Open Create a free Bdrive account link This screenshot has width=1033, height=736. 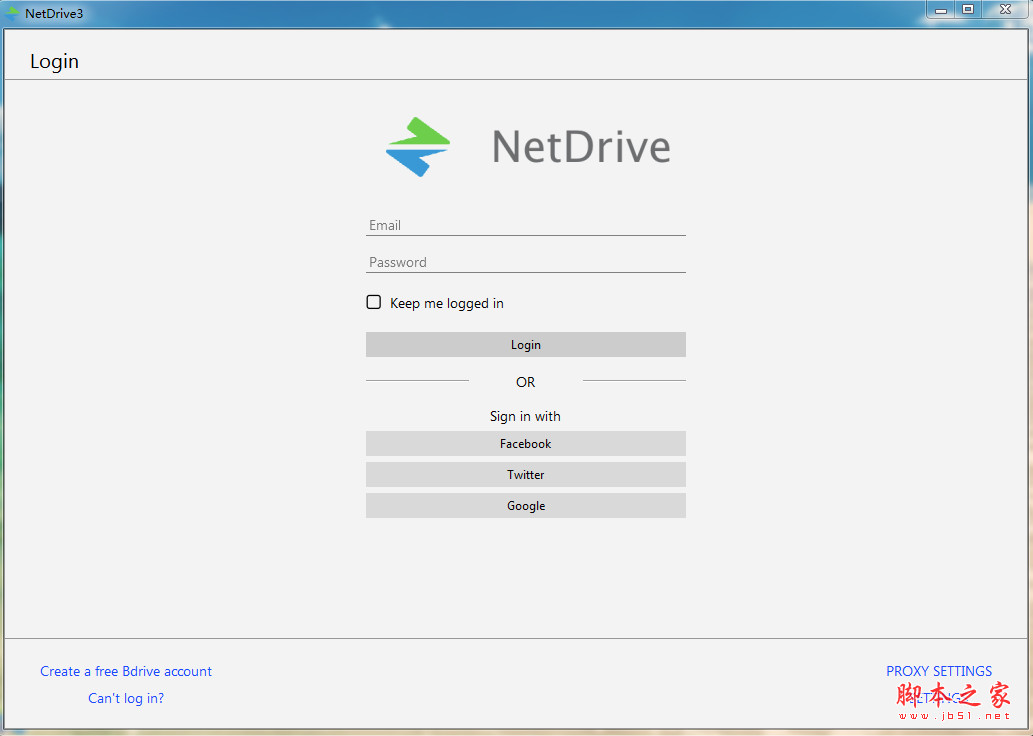point(126,671)
